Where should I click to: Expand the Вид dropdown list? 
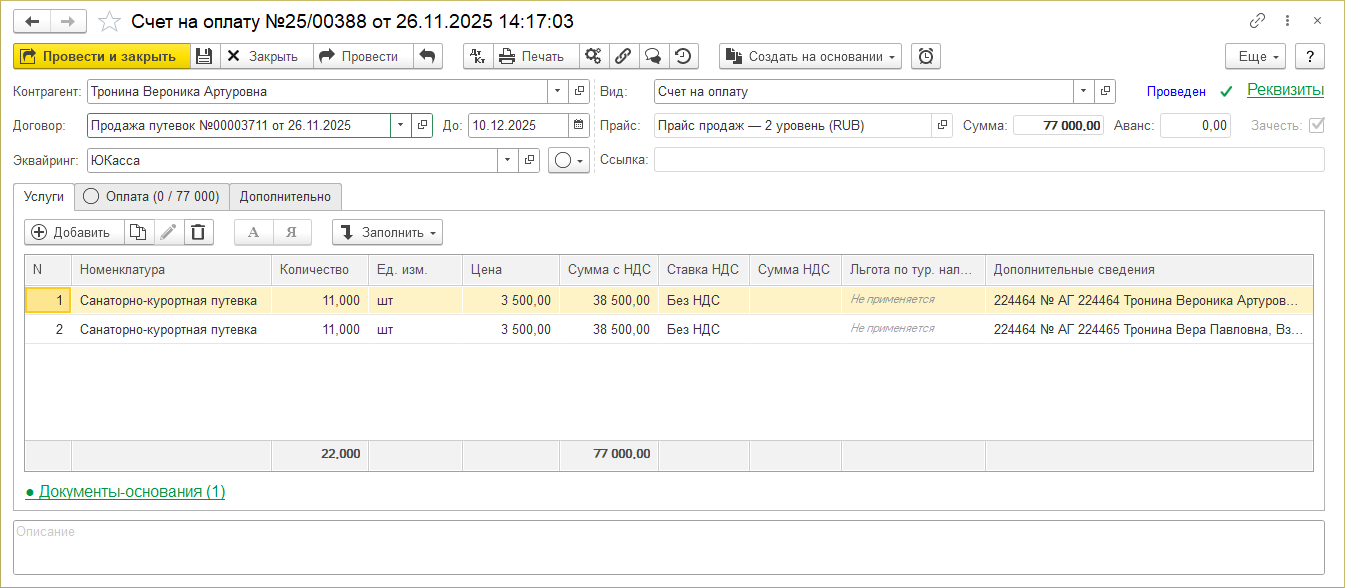pos(1083,91)
